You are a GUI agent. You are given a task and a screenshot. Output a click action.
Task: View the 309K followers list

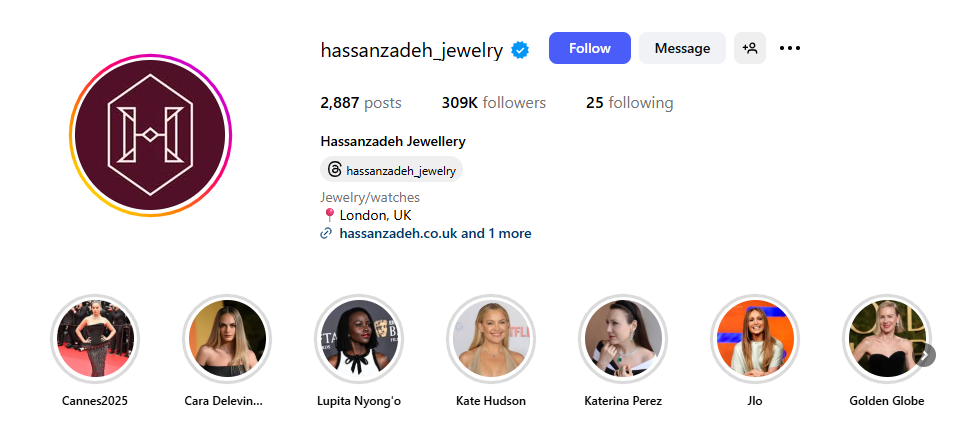494,103
